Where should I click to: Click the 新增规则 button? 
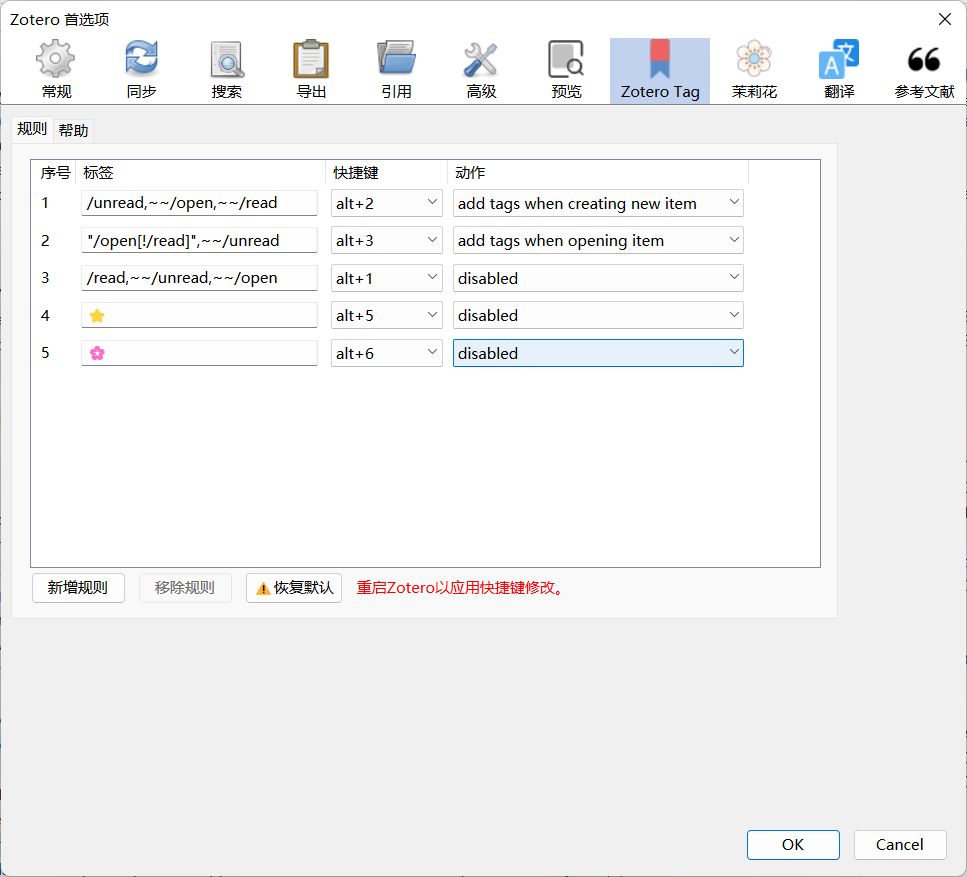coord(78,588)
